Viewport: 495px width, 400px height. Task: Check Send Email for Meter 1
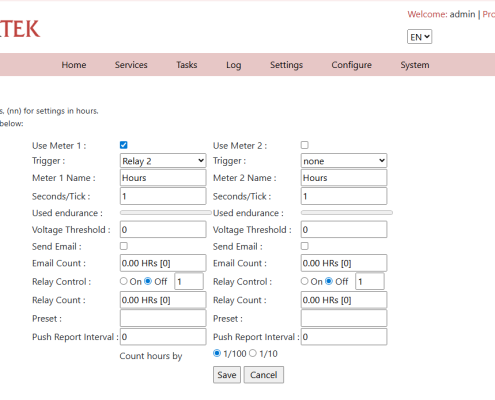(124, 246)
